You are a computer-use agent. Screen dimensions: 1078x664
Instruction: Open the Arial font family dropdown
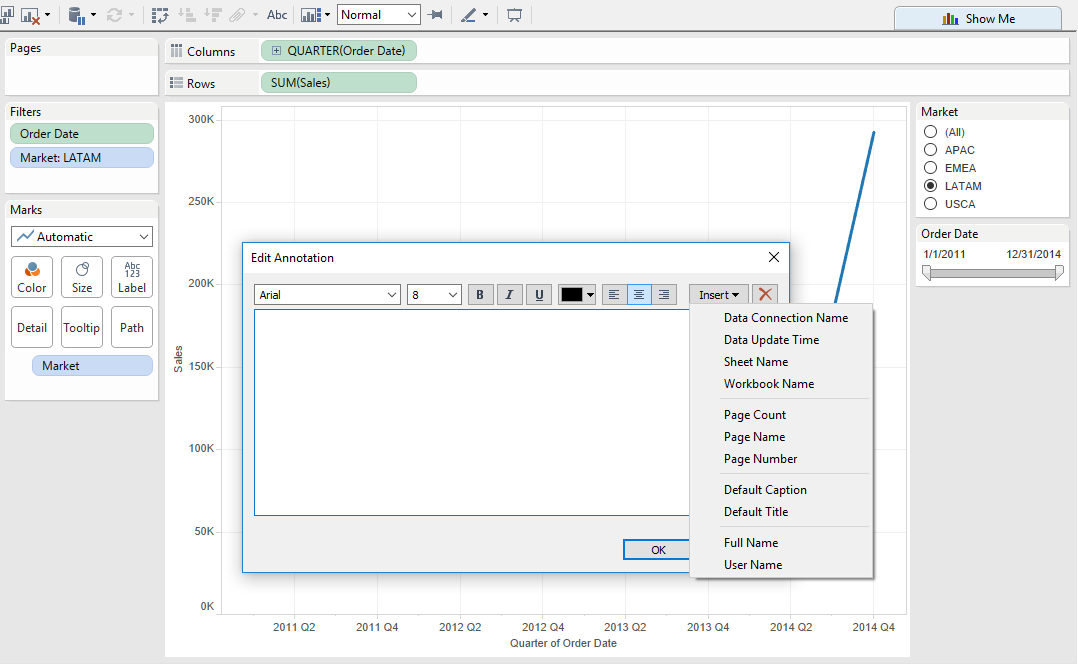327,295
